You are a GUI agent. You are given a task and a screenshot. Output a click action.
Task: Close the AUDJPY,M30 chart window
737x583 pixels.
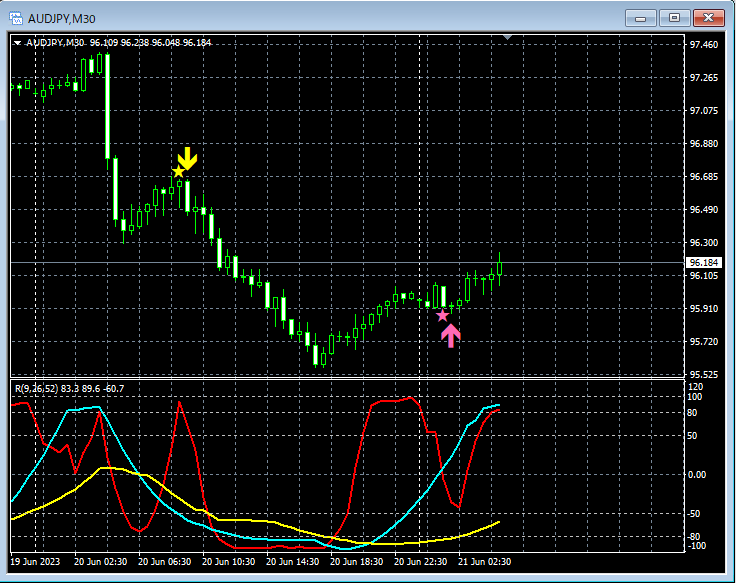pos(709,18)
